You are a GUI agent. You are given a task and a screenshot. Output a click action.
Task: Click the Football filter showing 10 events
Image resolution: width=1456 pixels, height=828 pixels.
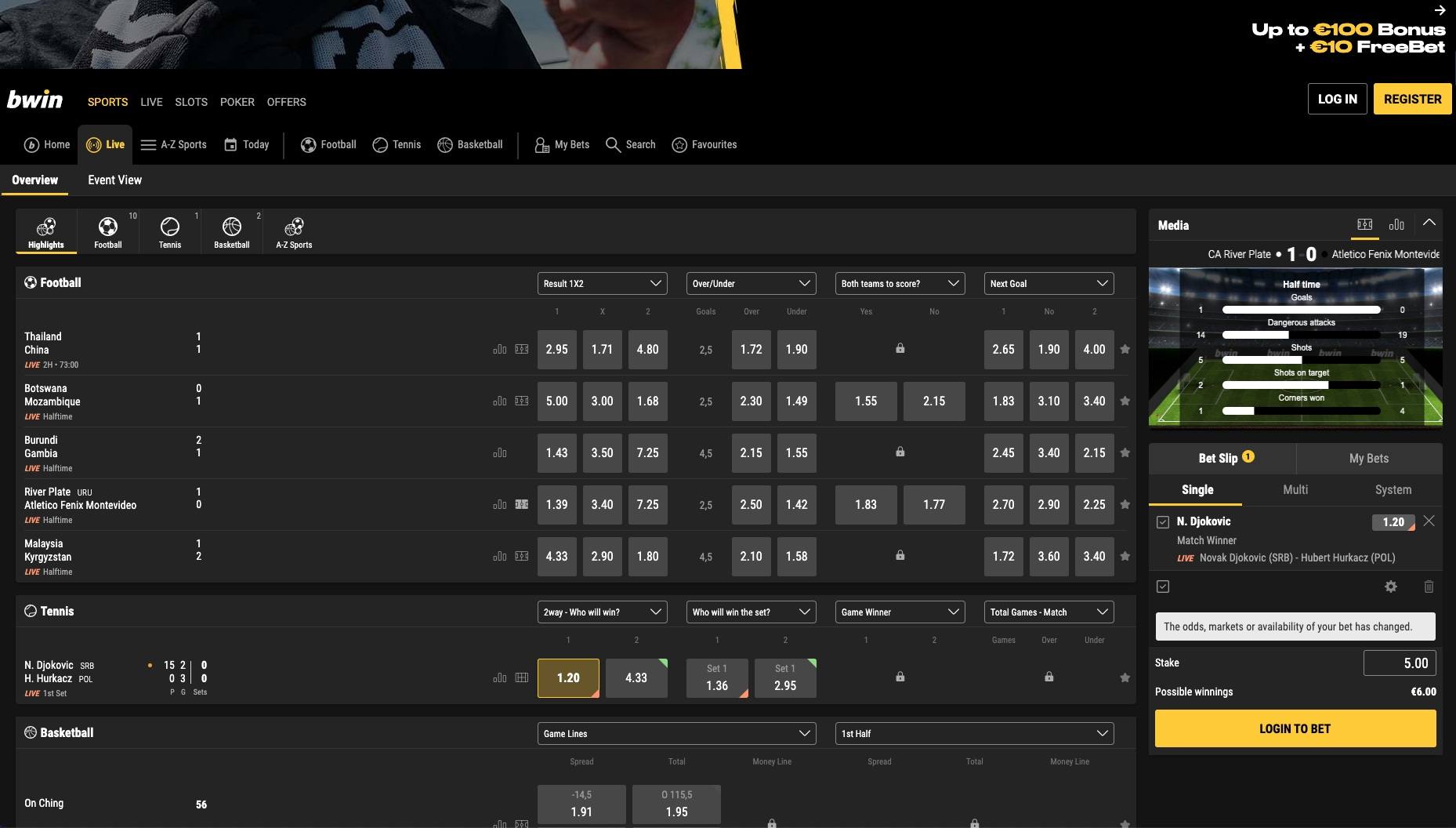coord(107,230)
